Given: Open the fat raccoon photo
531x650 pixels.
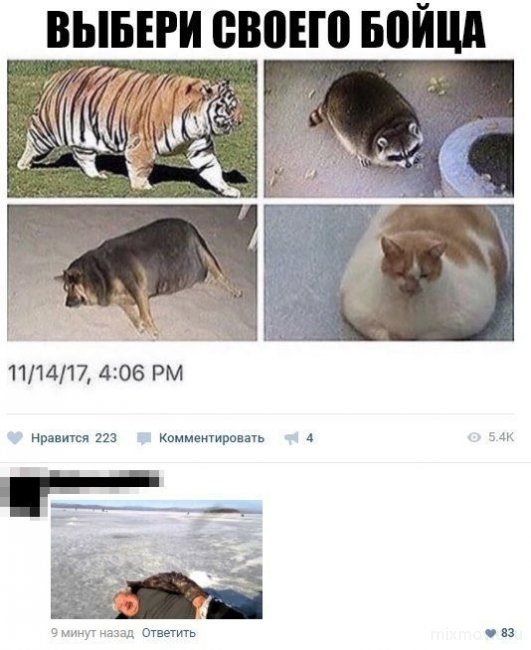Looking at the screenshot, I should click(389, 129).
